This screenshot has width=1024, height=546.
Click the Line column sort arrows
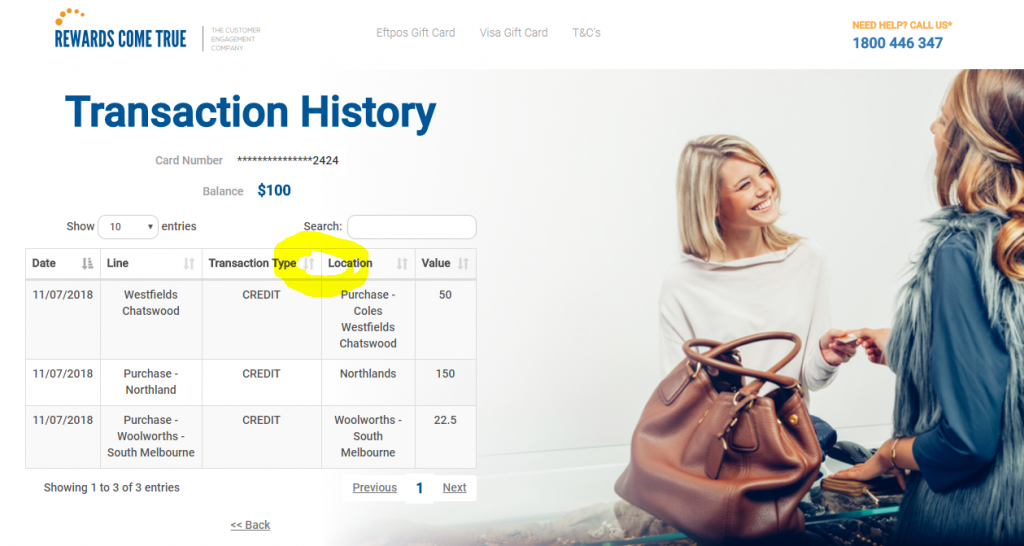tap(189, 264)
